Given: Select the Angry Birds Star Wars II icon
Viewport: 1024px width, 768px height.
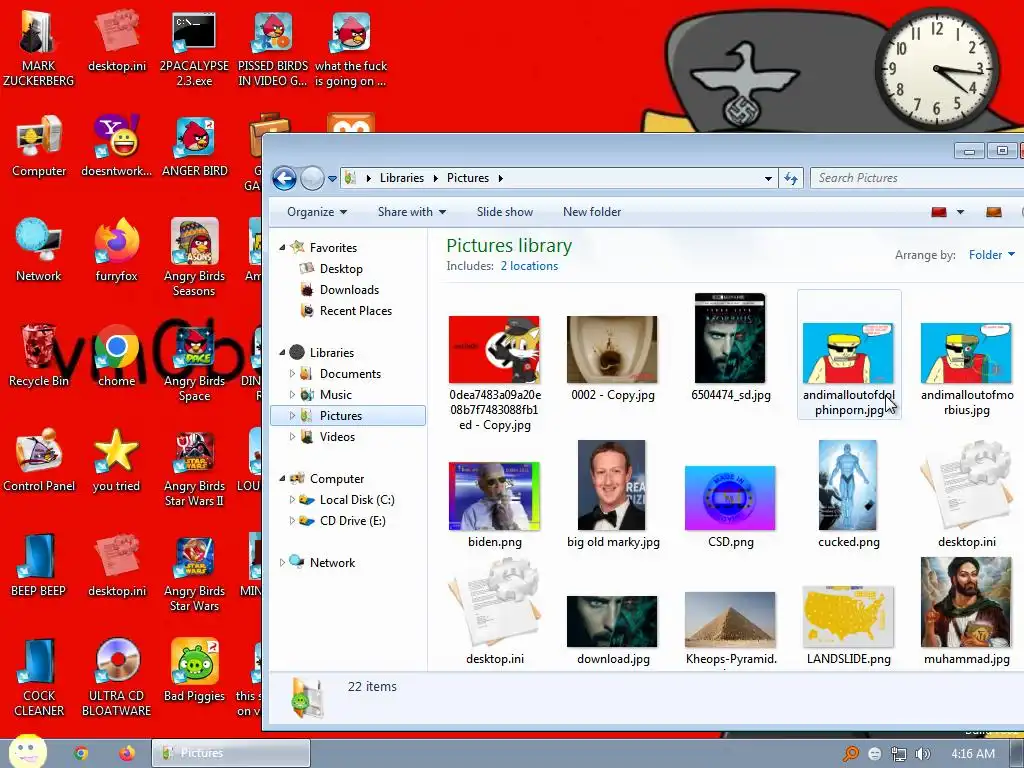Looking at the screenshot, I should click(x=194, y=468).
